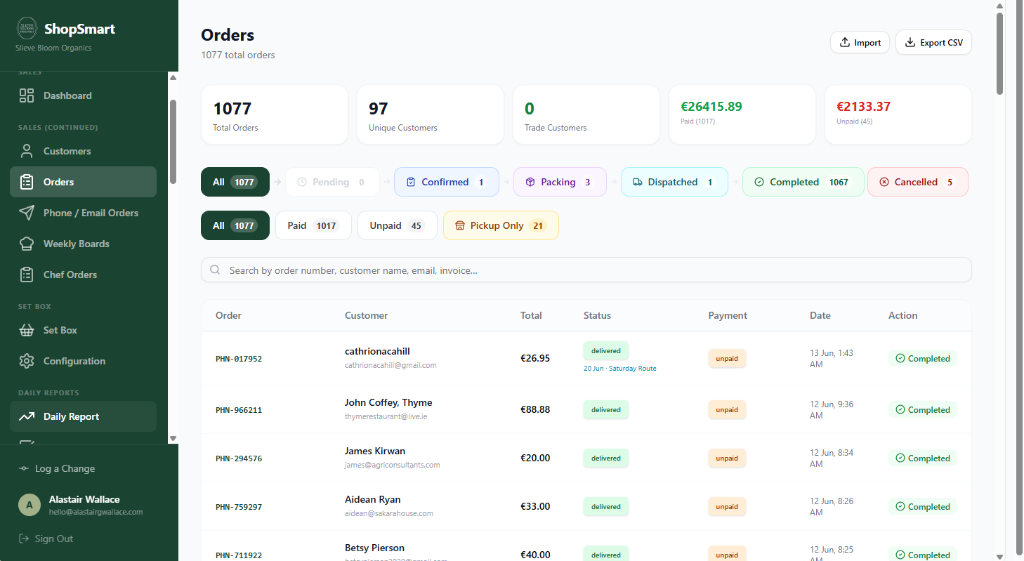This screenshot has height=561, width=1024.
Task: Open Phone / Email Orders page
Action: pyautogui.click(x=83, y=212)
